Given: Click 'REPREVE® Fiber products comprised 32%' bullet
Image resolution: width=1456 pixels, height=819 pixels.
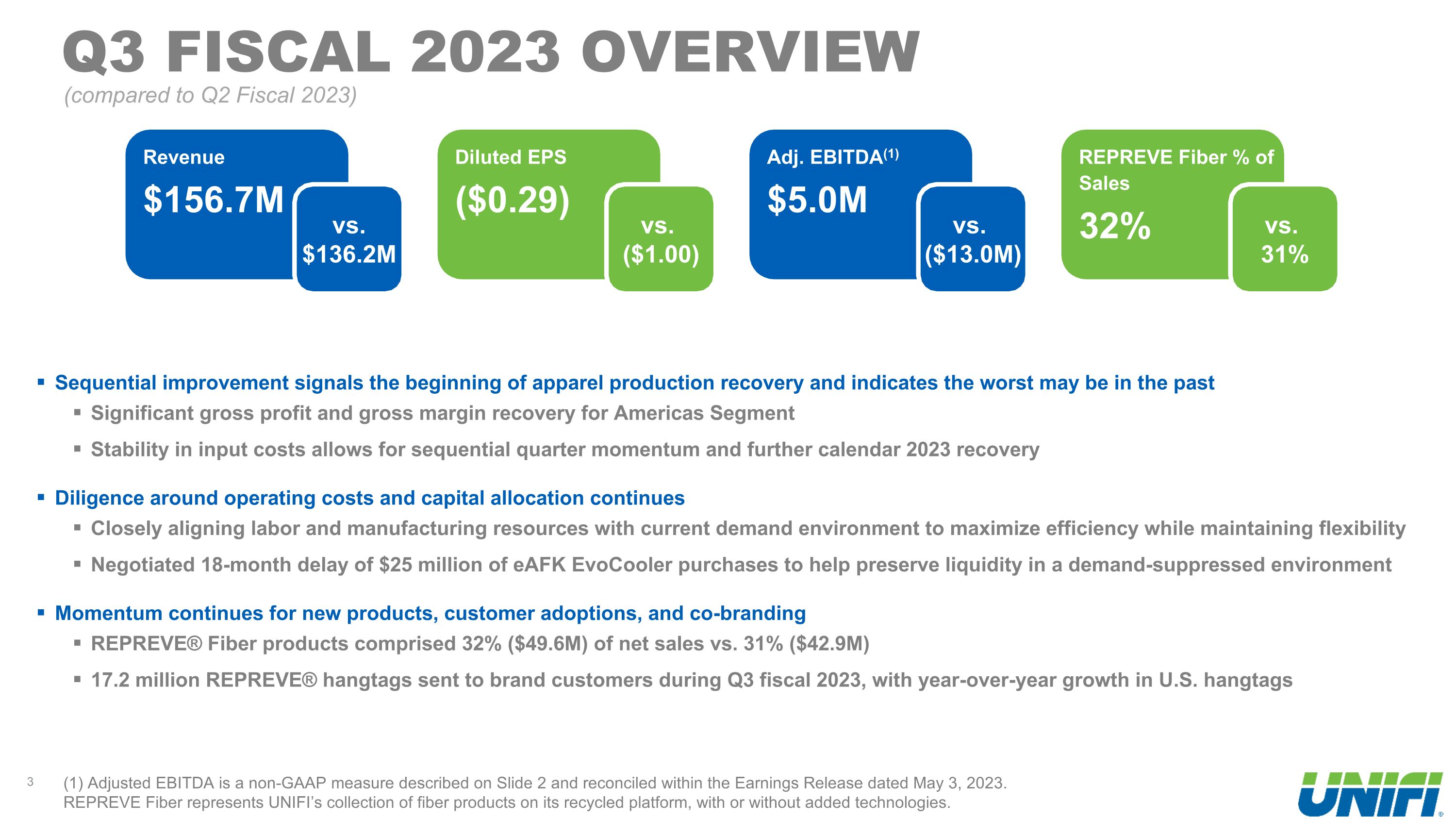Looking at the screenshot, I should 480,644.
